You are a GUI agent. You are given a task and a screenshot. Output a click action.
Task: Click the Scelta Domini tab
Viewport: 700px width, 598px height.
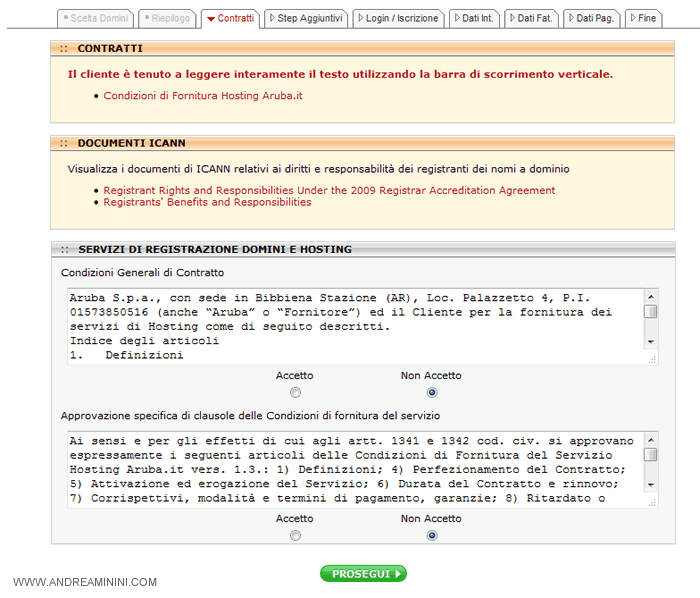pos(95,18)
